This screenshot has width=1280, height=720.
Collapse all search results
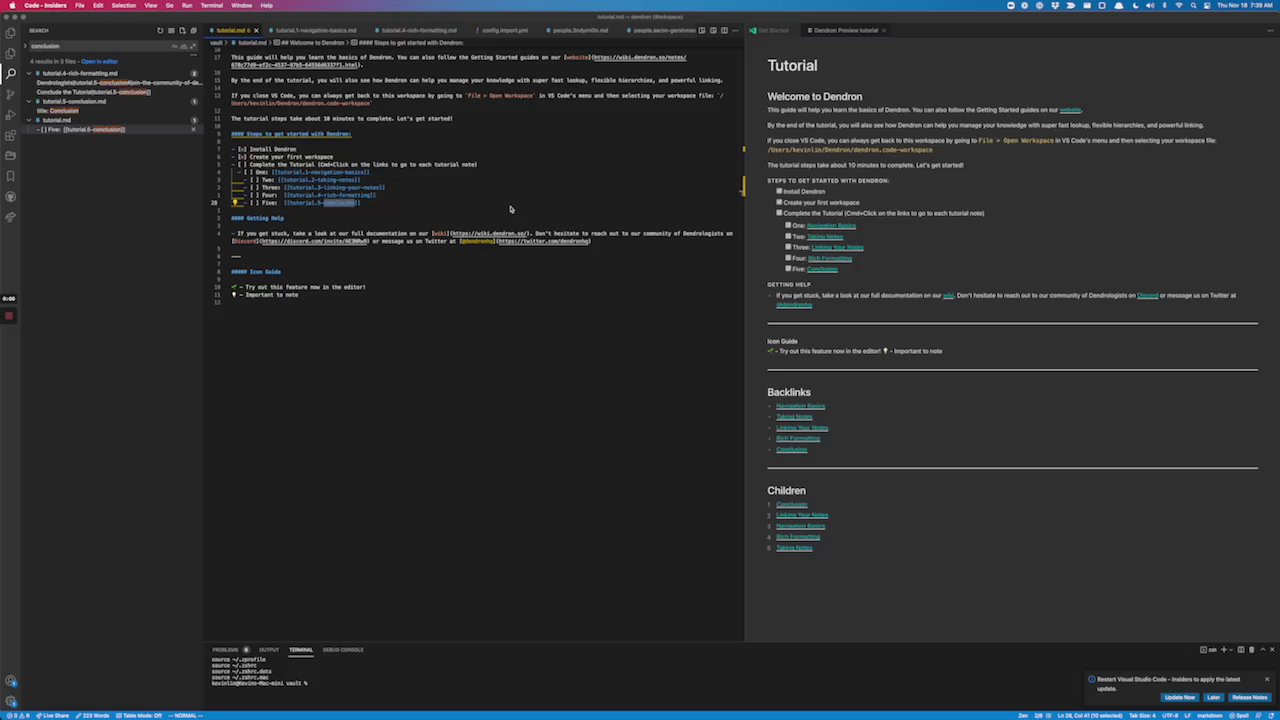point(193,31)
